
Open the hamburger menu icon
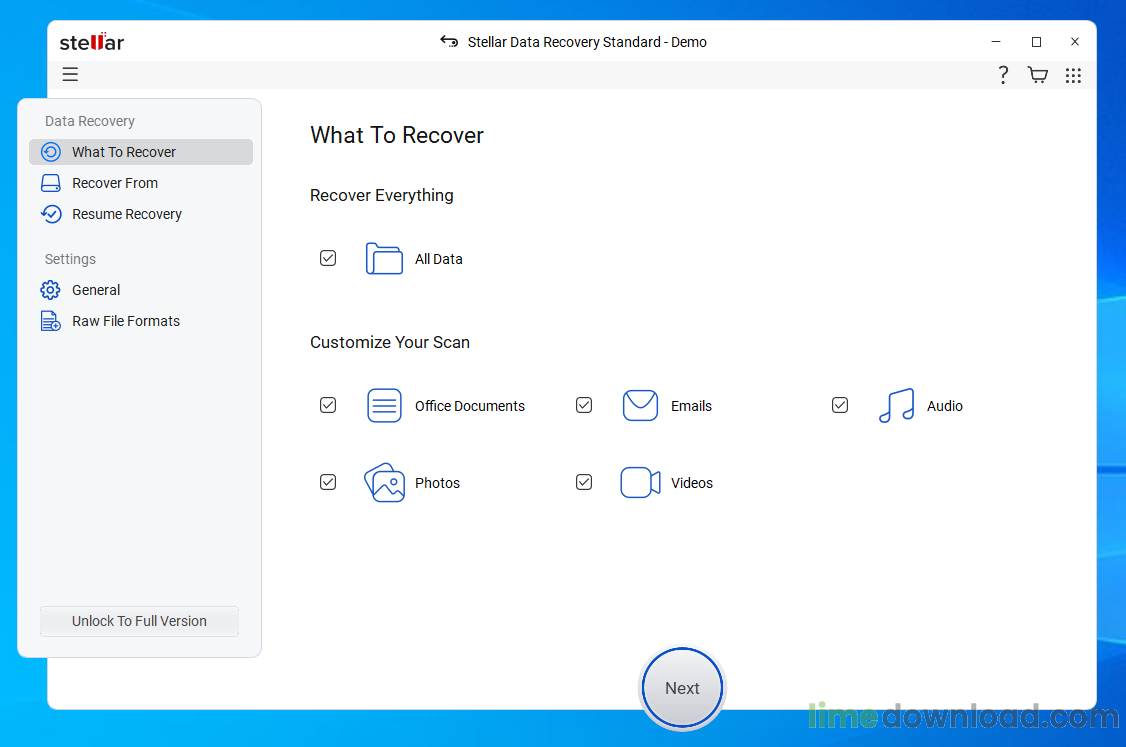[70, 74]
